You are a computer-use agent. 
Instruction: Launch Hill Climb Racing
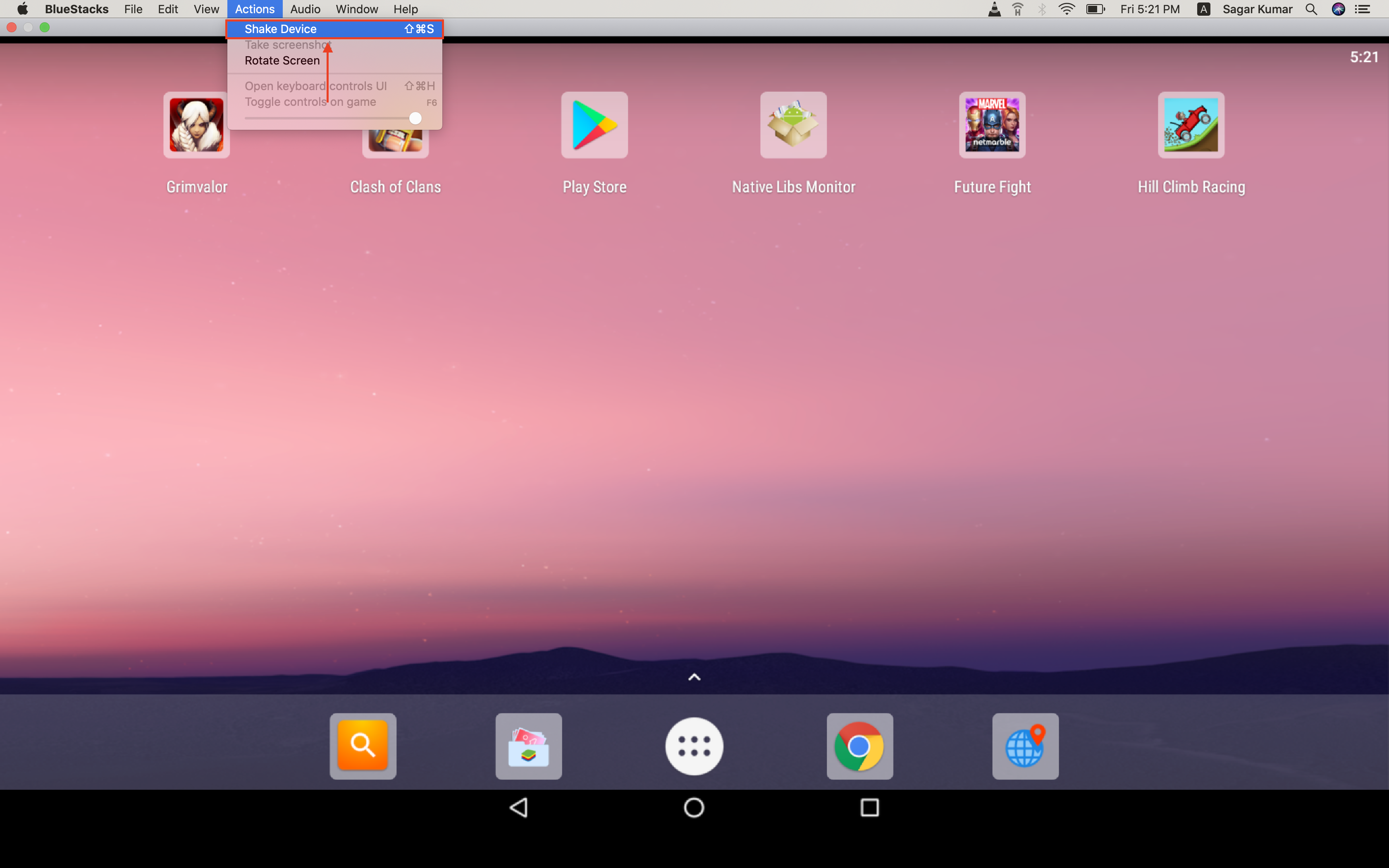pyautogui.click(x=1190, y=125)
